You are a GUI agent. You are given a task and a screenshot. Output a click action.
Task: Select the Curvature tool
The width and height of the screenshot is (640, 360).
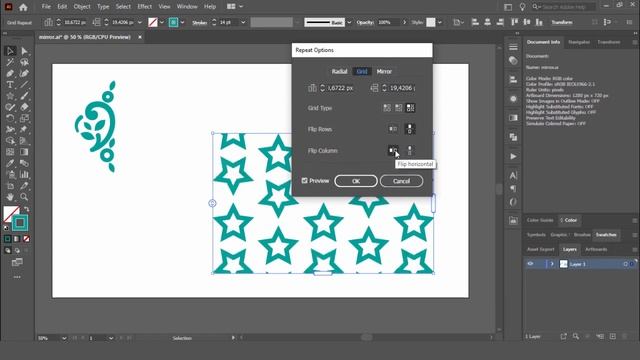pos(24,73)
